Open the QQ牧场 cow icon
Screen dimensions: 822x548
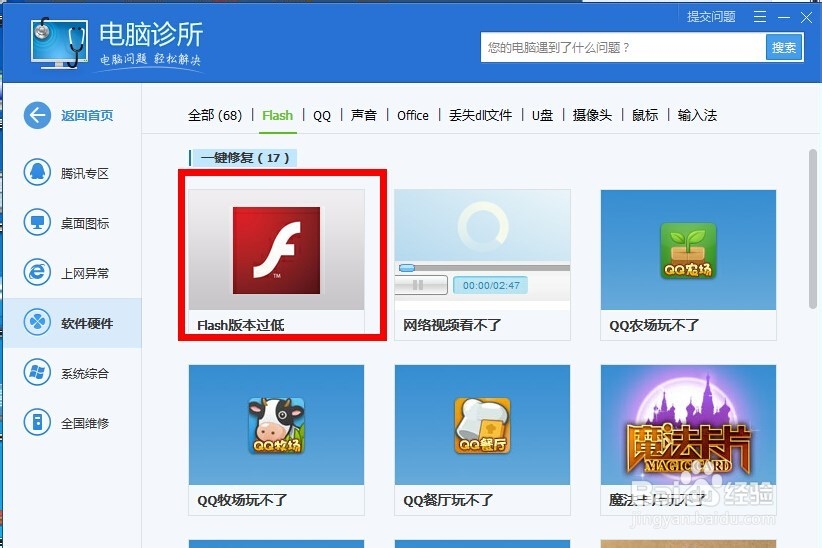[276, 425]
